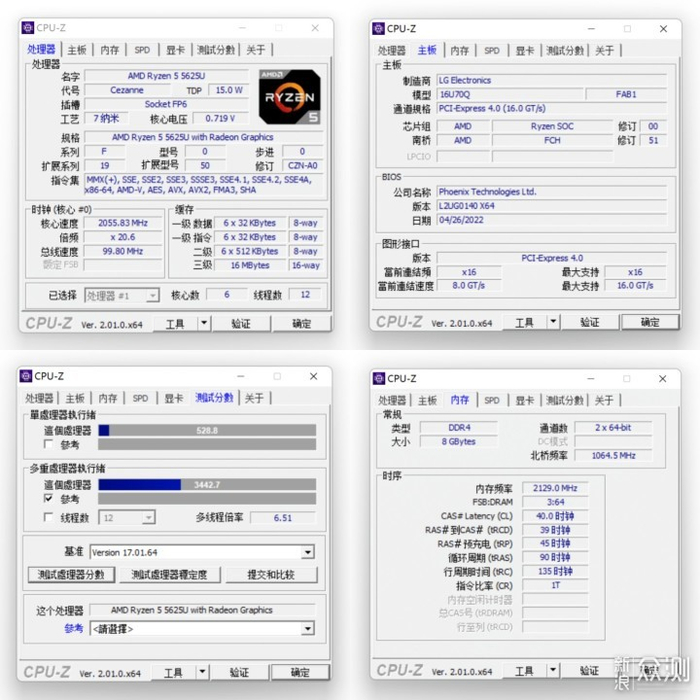Screen dimensions: 700x700
Task: Click single-thread score bar showing 528.8
Action: coord(207,430)
